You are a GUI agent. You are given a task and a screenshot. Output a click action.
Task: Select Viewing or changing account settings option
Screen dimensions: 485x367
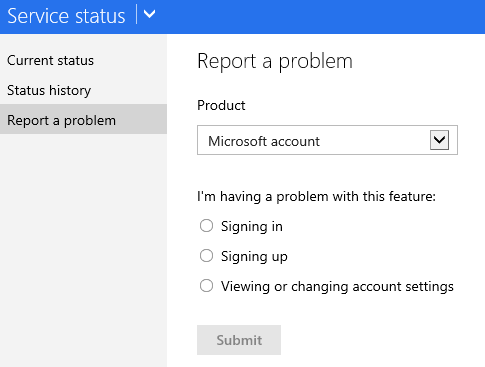pos(206,286)
